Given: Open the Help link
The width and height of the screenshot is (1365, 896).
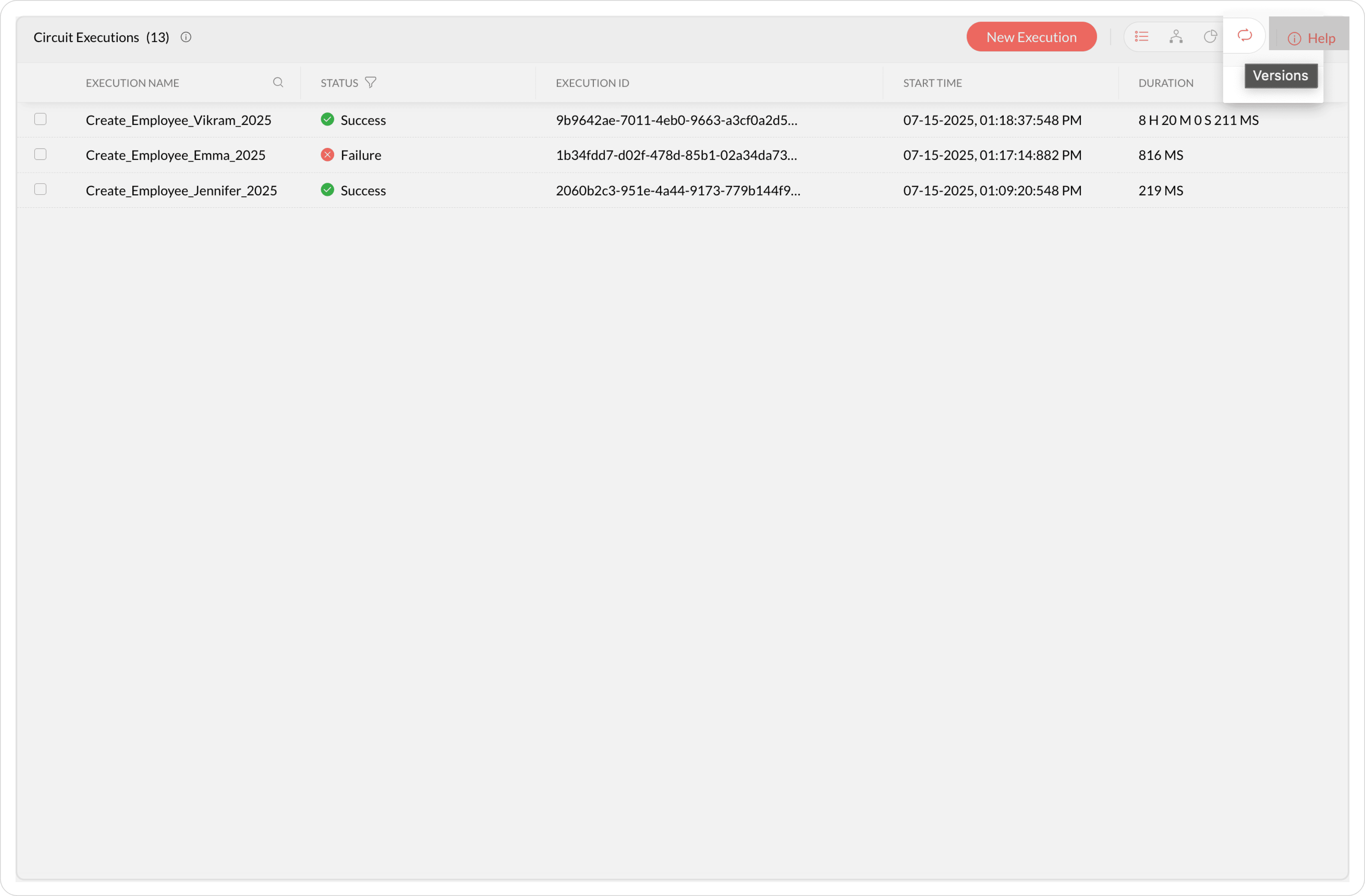Looking at the screenshot, I should (x=1312, y=38).
